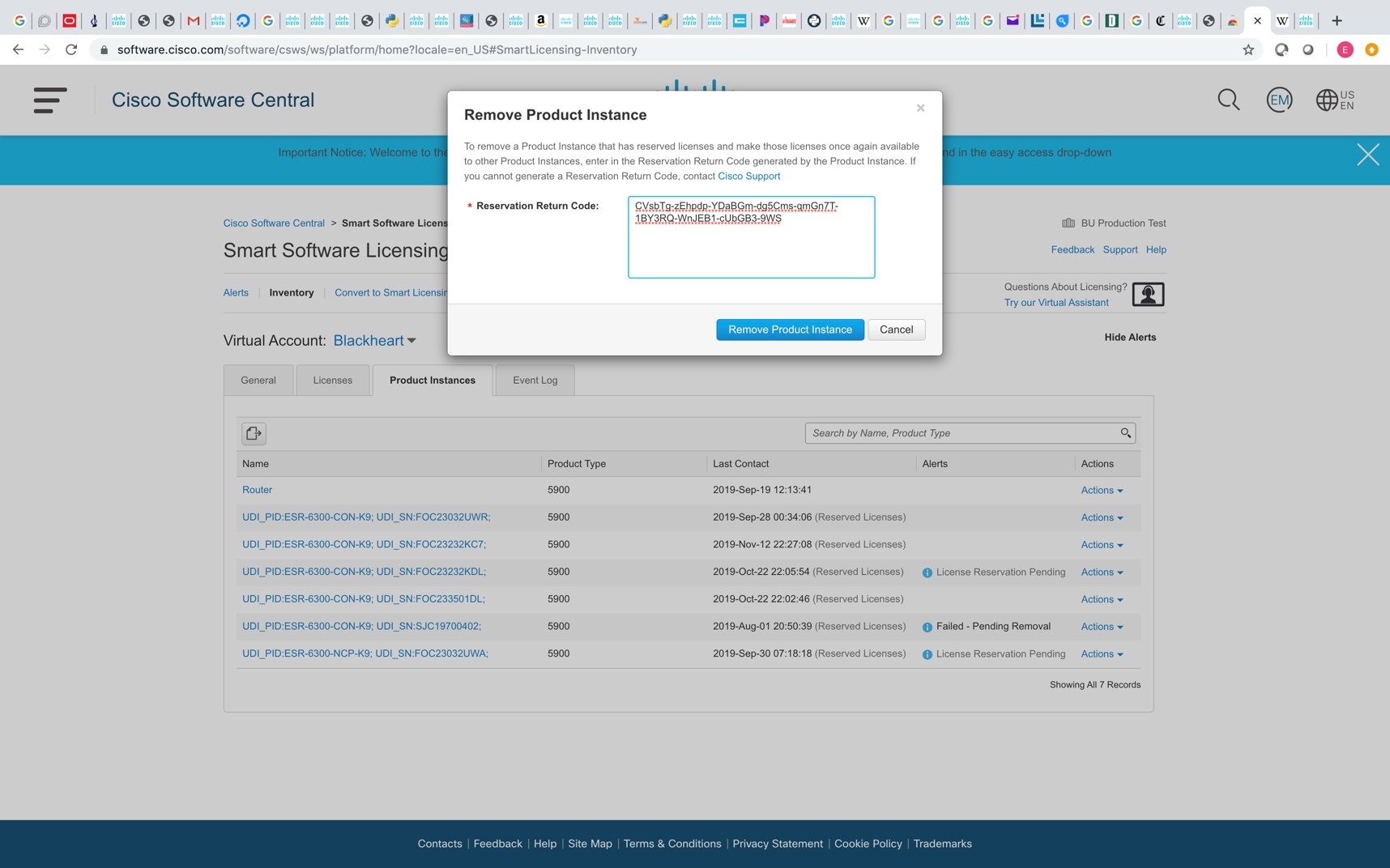Open the EM user profile icon

[1279, 100]
